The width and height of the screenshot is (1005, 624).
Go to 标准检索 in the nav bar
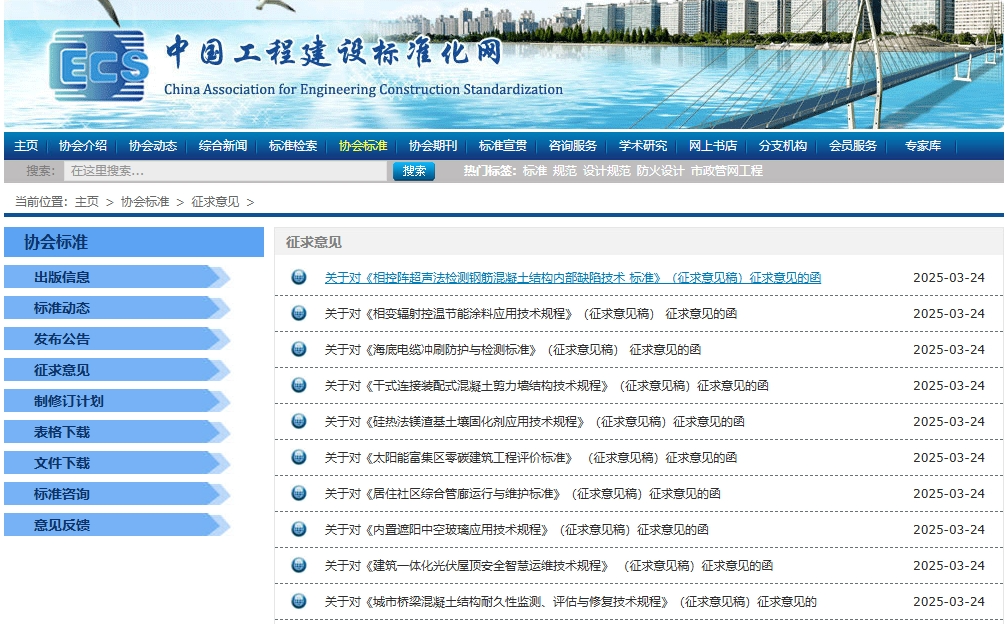click(x=293, y=145)
